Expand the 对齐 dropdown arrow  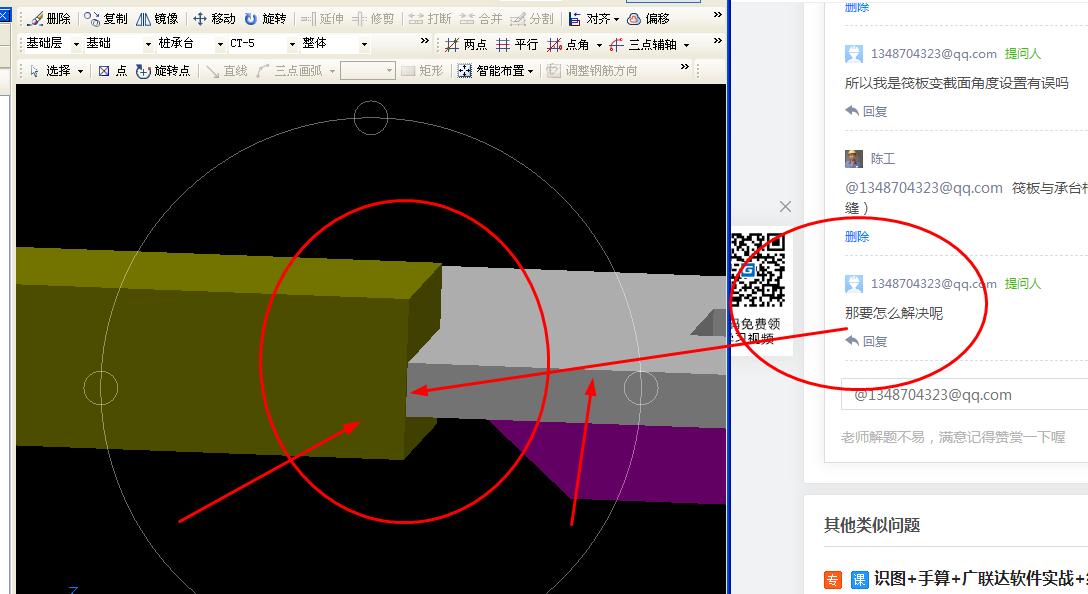click(616, 19)
